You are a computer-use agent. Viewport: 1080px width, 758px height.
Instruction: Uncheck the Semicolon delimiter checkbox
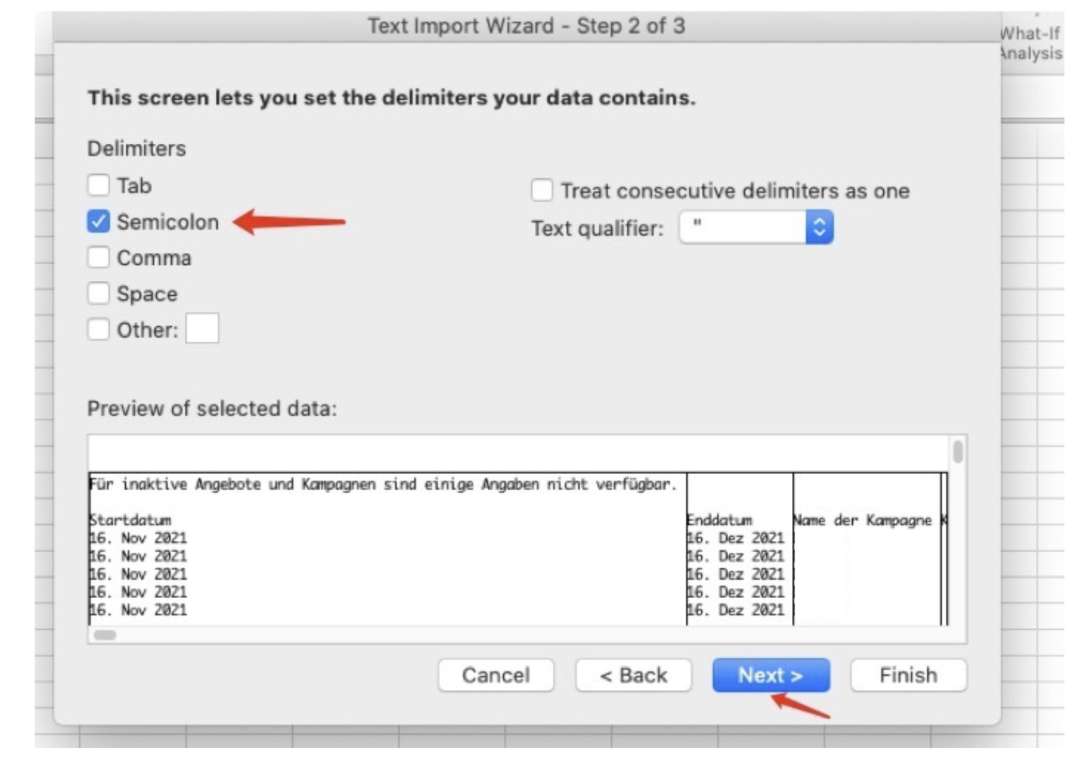coord(98,222)
